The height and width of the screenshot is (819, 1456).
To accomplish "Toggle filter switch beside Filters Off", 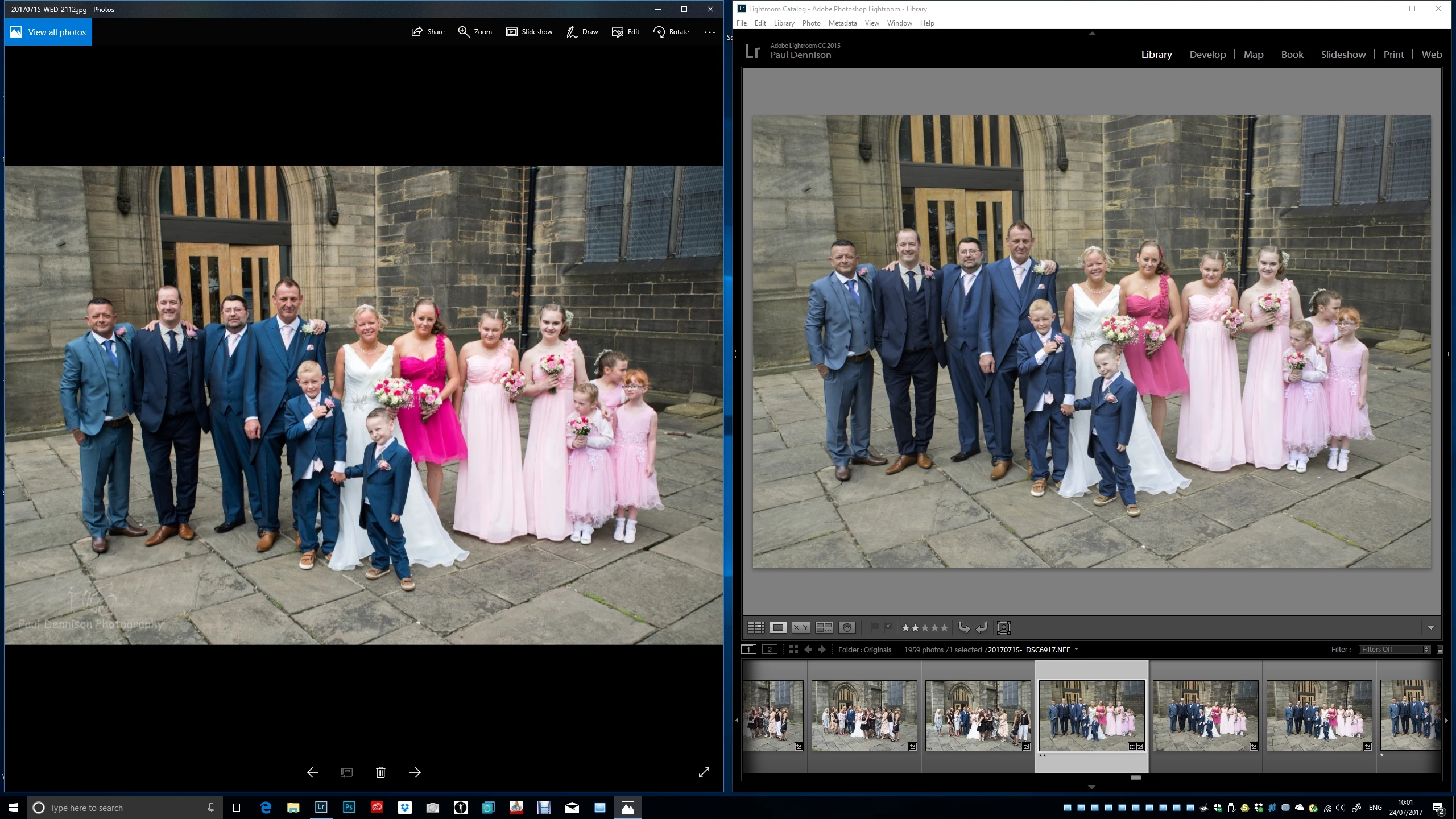I will click(x=1440, y=650).
